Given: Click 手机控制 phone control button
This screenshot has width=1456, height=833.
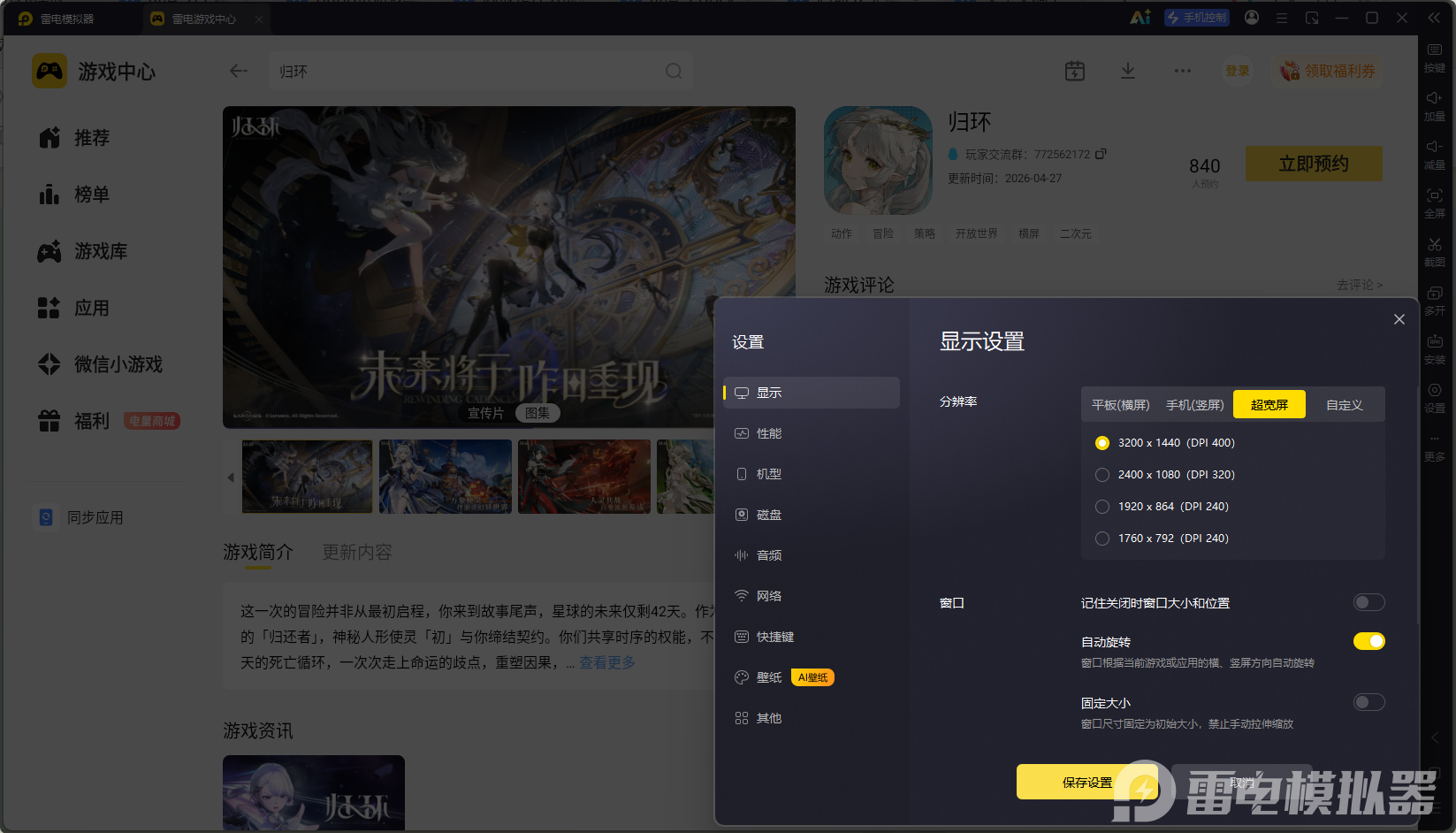Looking at the screenshot, I should 1196,18.
